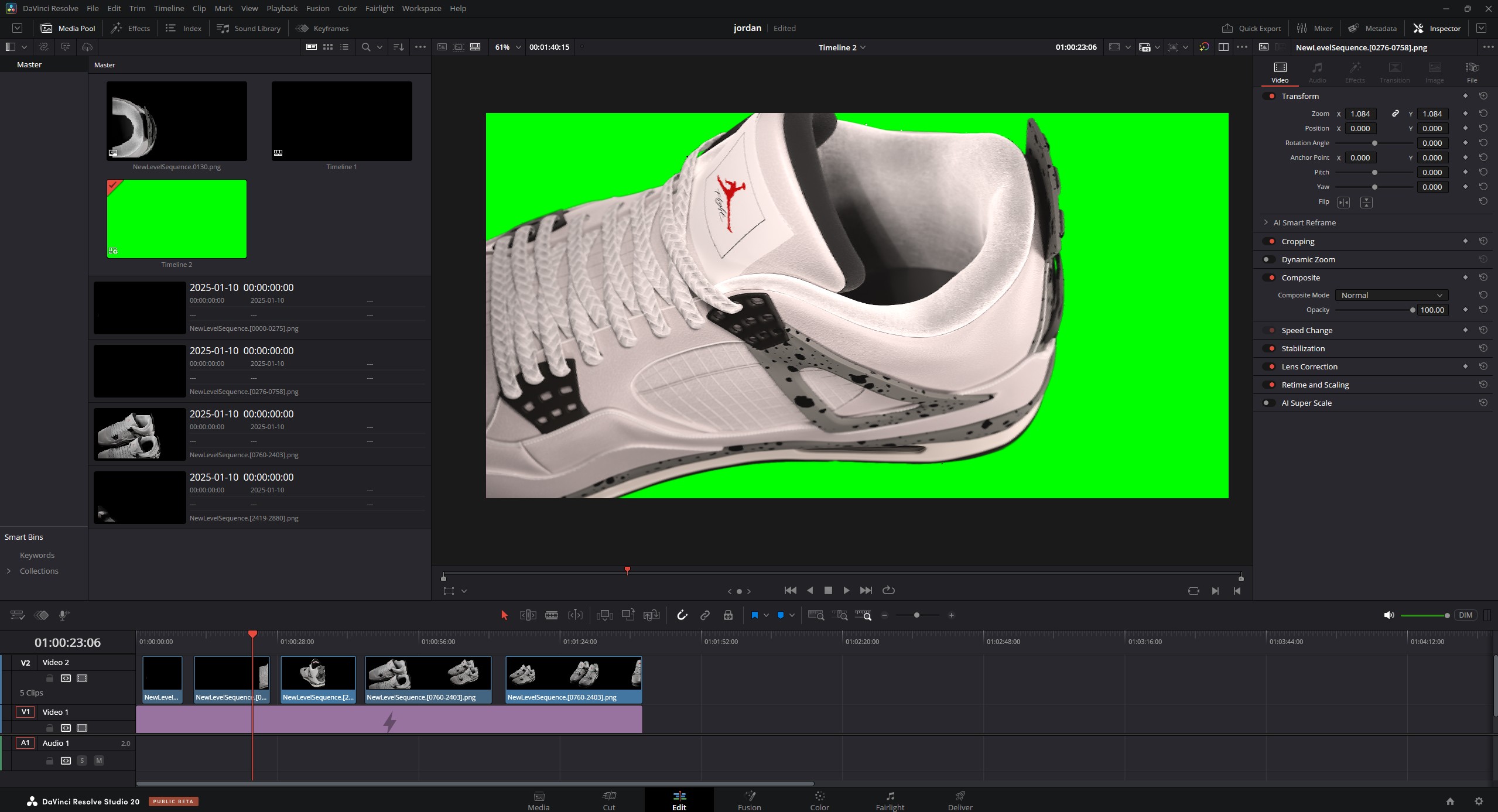Disable the Stabilization toggle

click(x=1270, y=348)
